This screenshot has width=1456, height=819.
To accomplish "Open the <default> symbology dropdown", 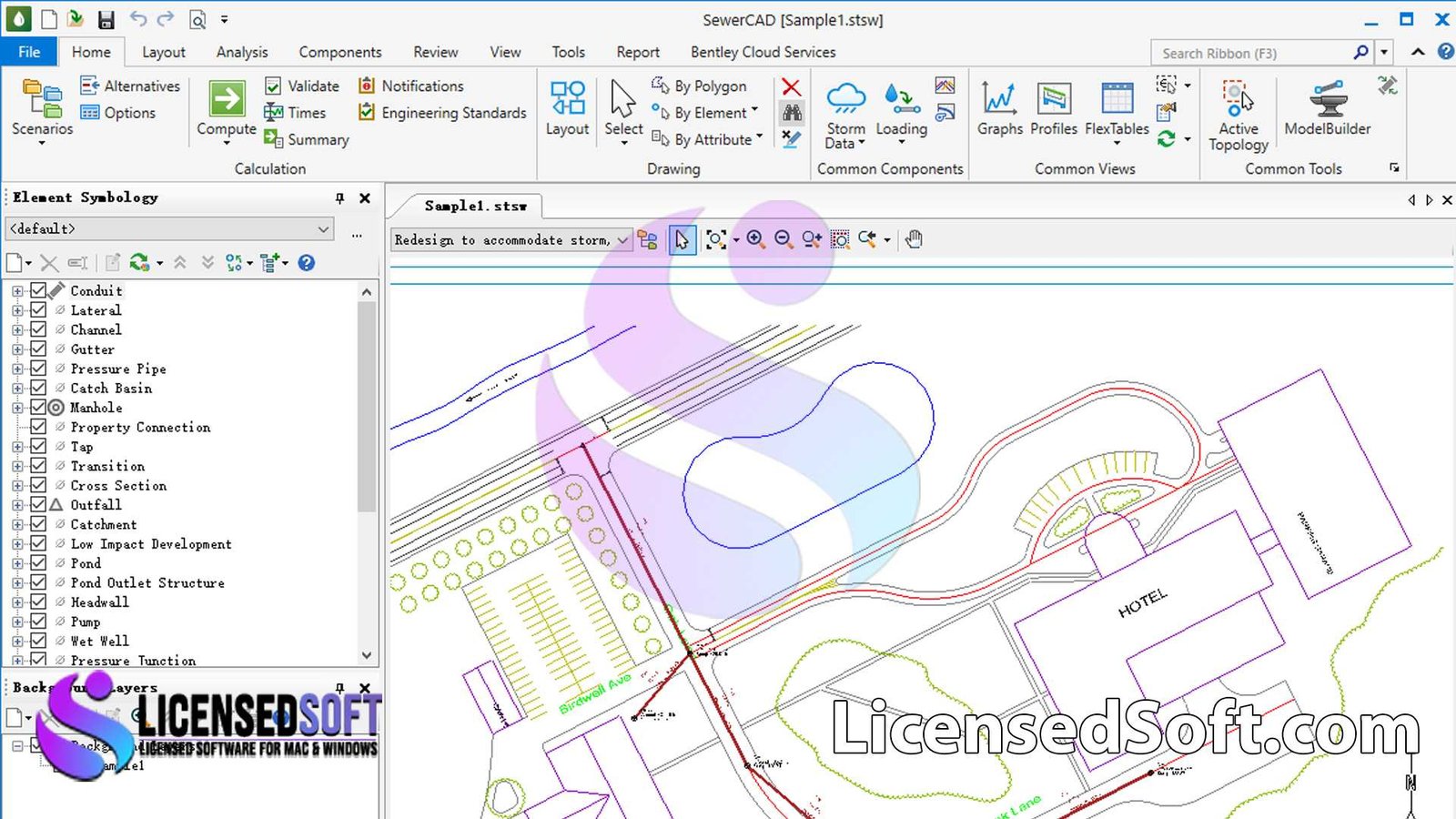I will (x=169, y=228).
